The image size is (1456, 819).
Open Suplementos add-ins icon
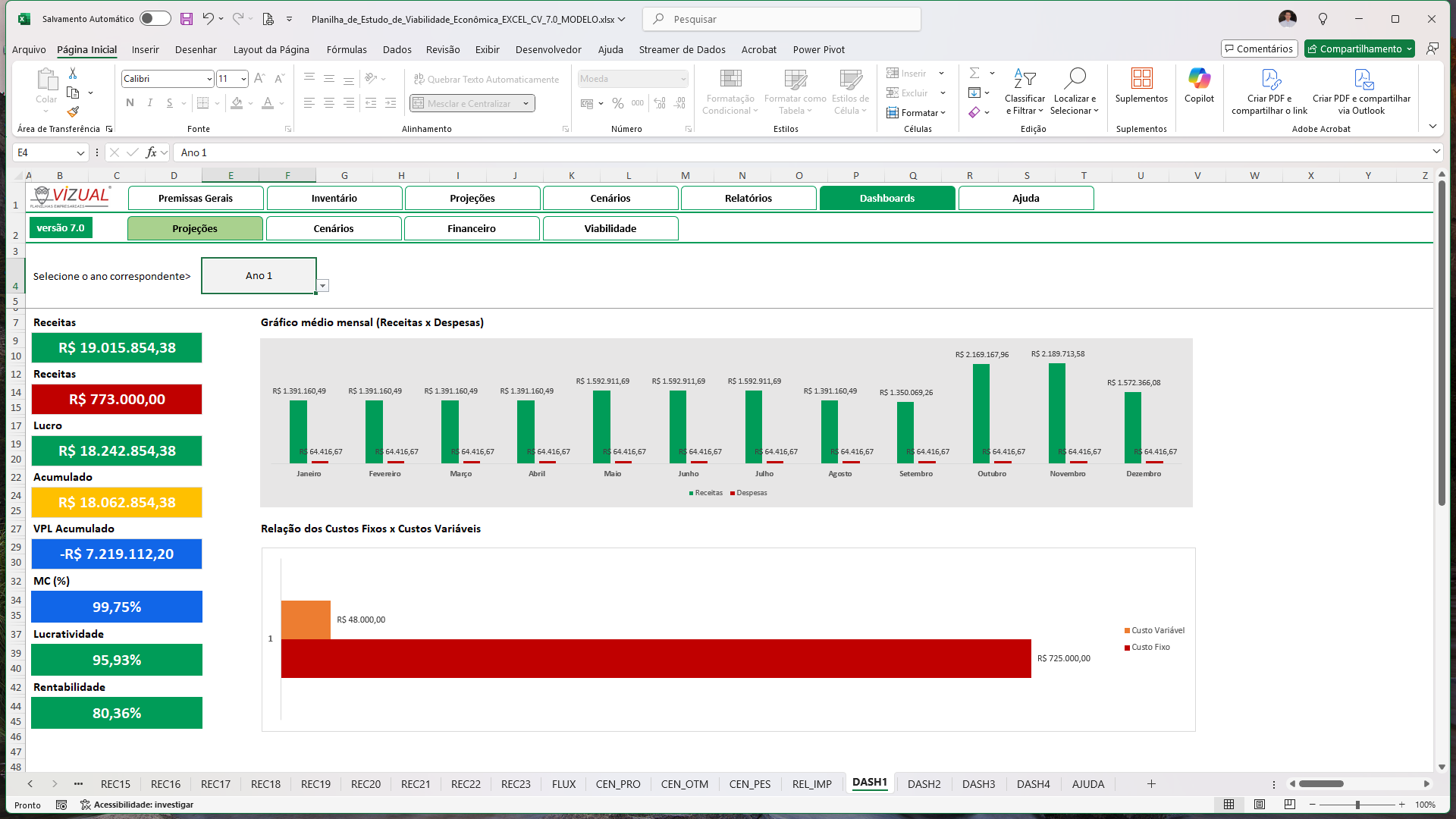tap(1141, 86)
